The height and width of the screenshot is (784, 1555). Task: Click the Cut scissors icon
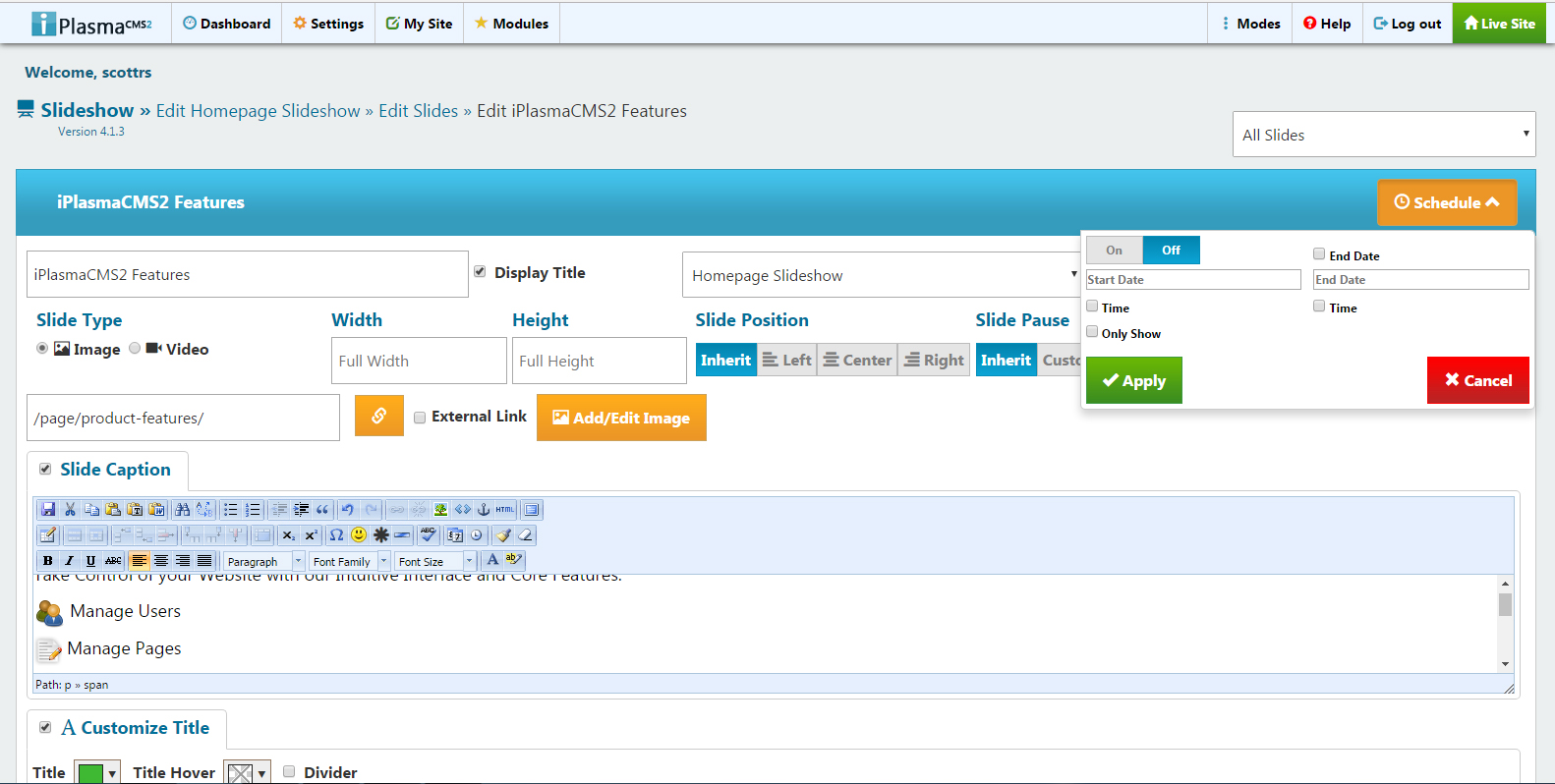pyautogui.click(x=70, y=509)
